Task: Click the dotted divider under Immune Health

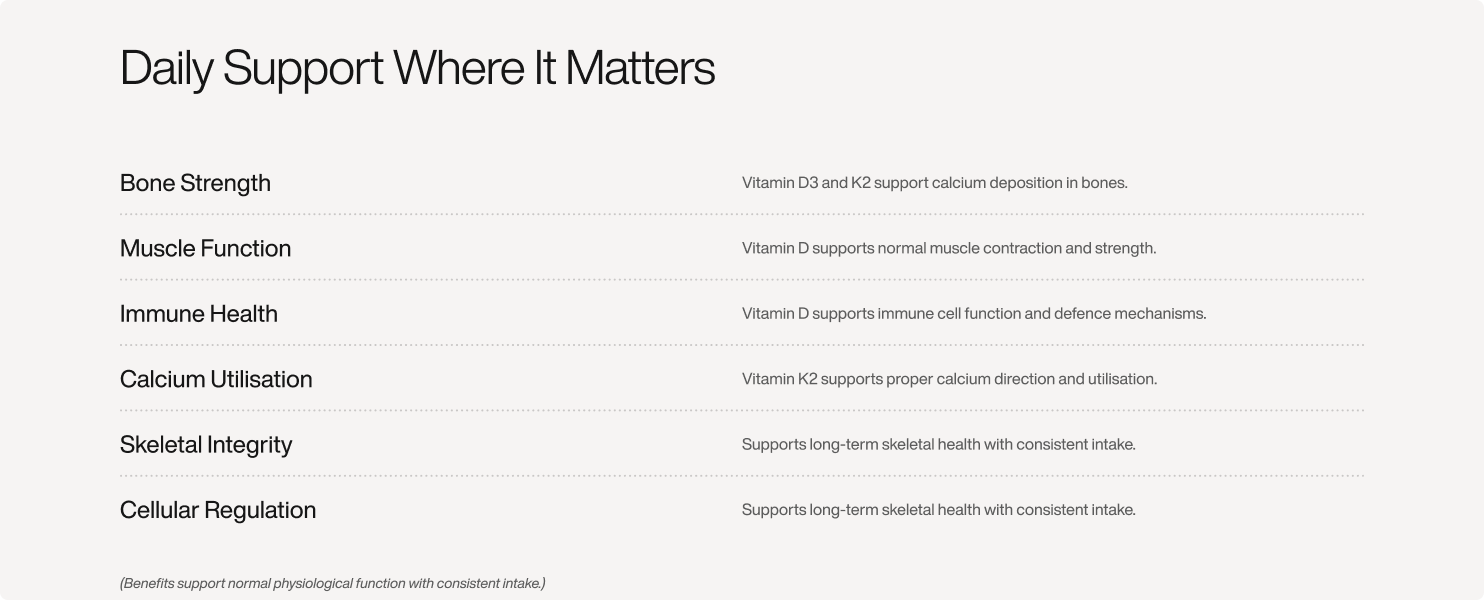Action: pos(742,345)
